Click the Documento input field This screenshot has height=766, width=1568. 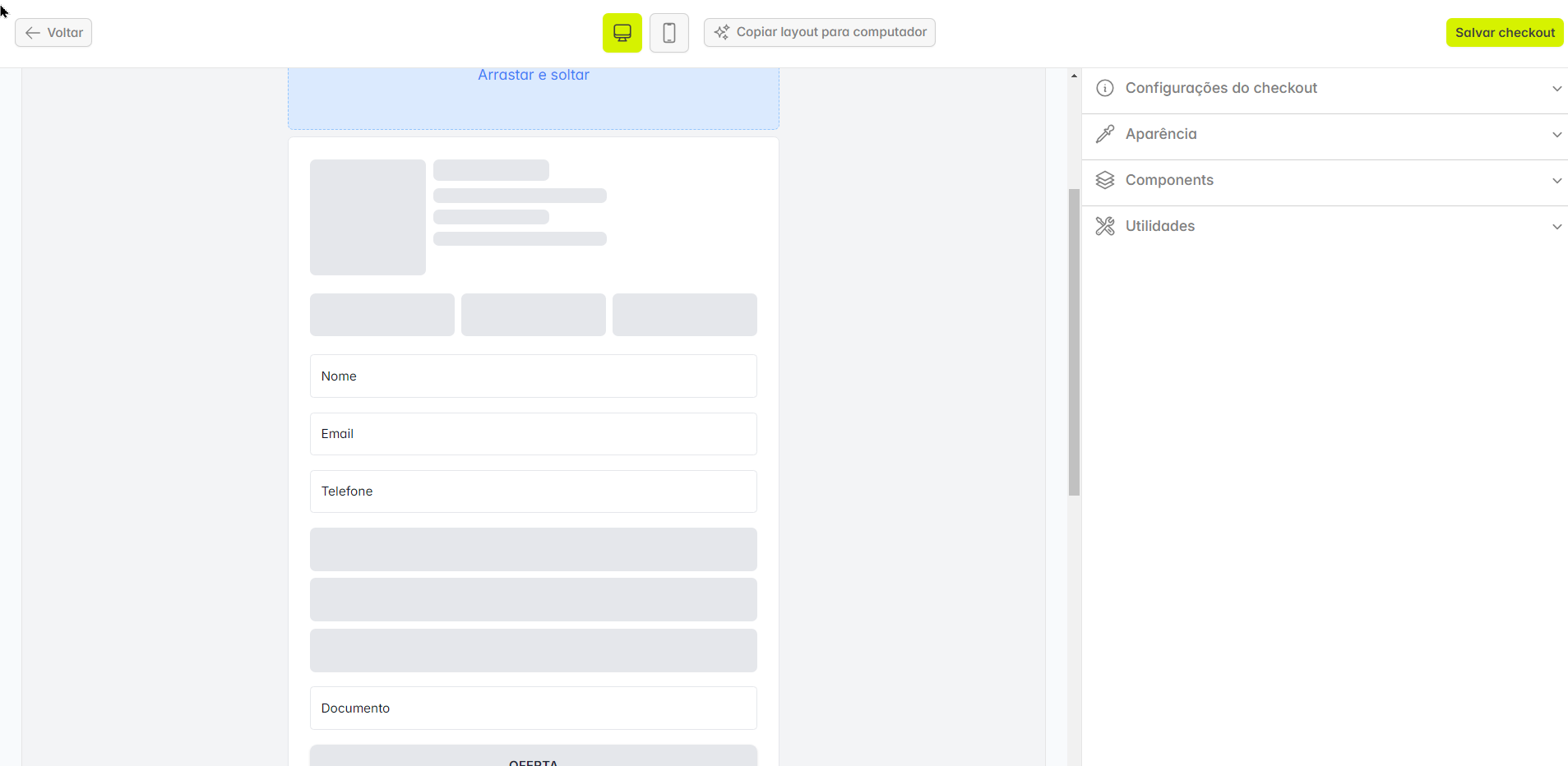pyautogui.click(x=533, y=708)
